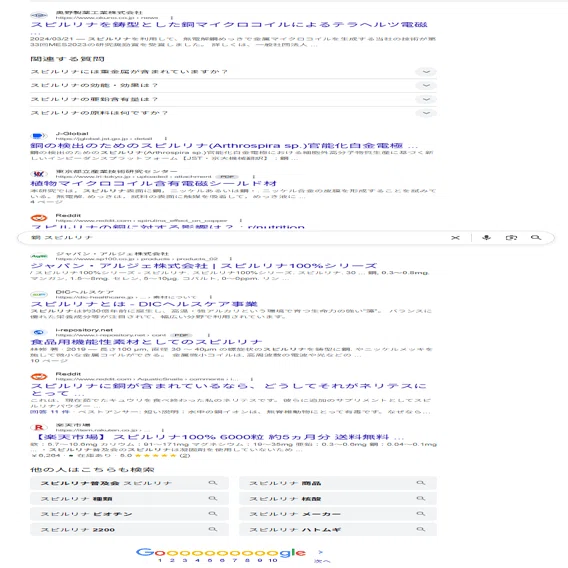Go to results page 2
This screenshot has height=568, width=568.
point(172,560)
